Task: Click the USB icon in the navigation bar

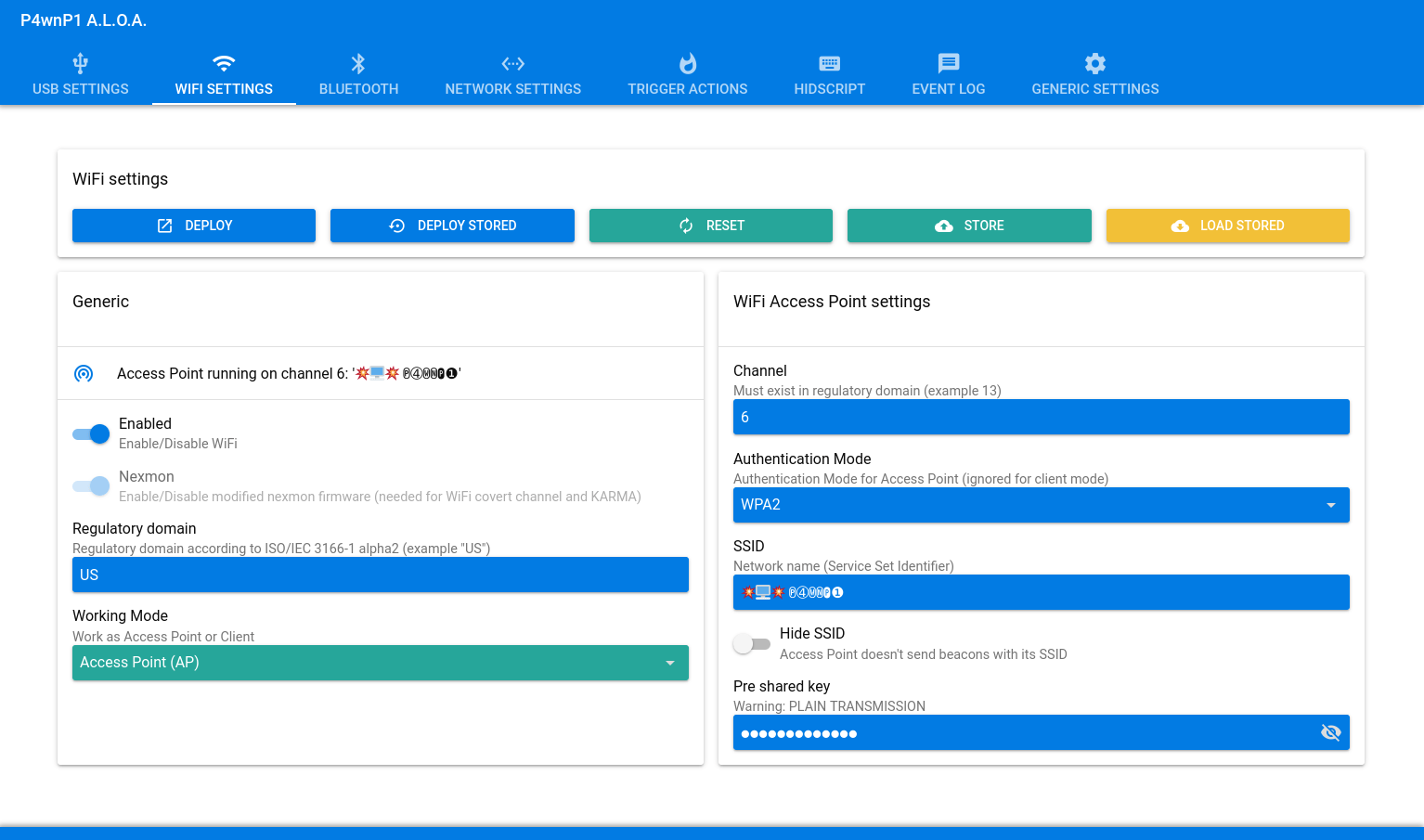Action: (x=81, y=63)
